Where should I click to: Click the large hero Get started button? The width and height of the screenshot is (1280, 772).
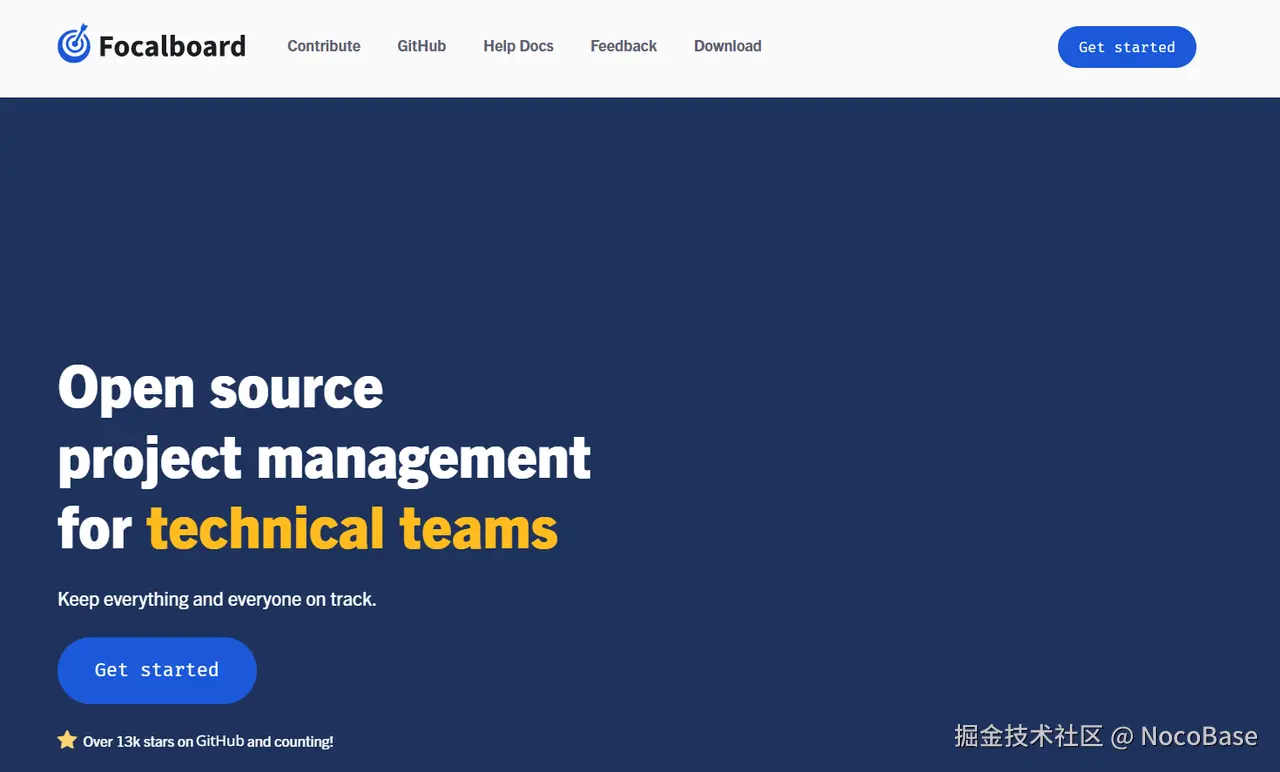[x=157, y=670]
